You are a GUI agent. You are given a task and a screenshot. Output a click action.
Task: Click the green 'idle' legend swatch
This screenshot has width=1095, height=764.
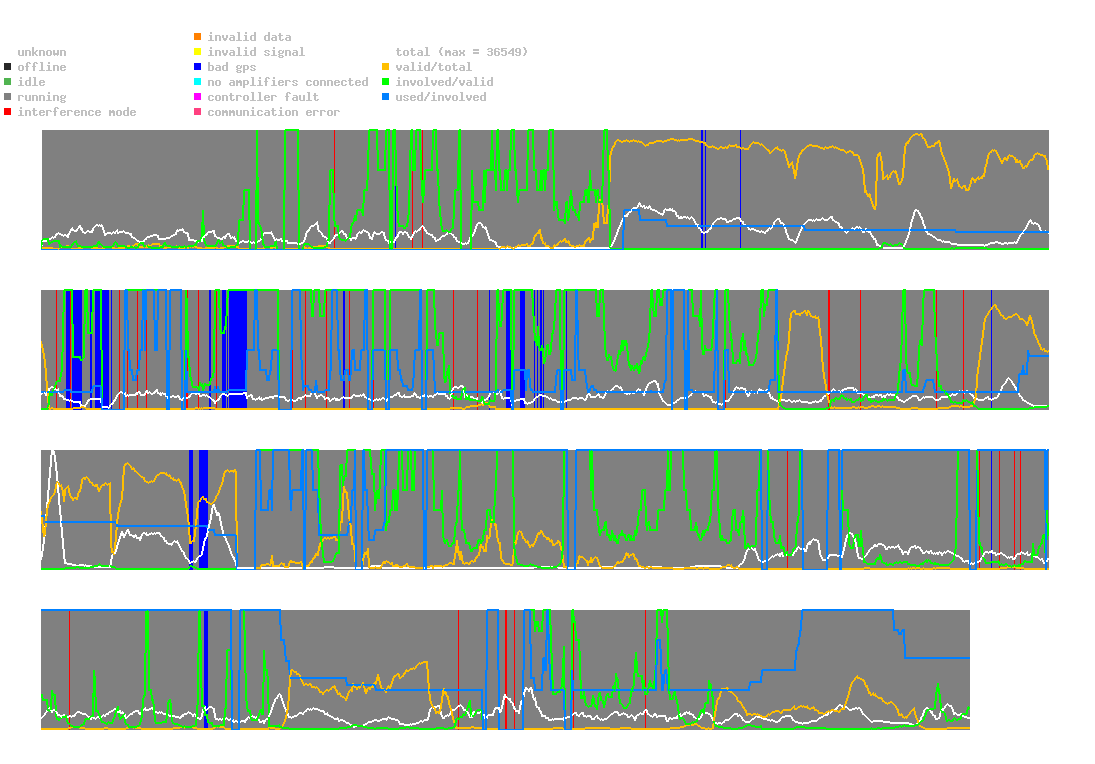tap(8, 82)
